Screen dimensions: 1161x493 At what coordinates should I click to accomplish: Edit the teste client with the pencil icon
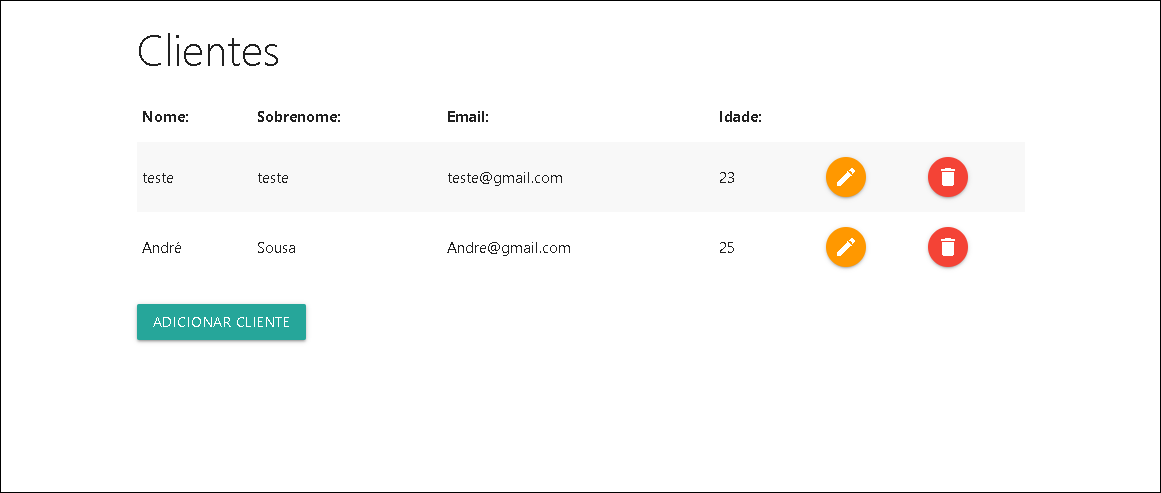click(x=846, y=177)
